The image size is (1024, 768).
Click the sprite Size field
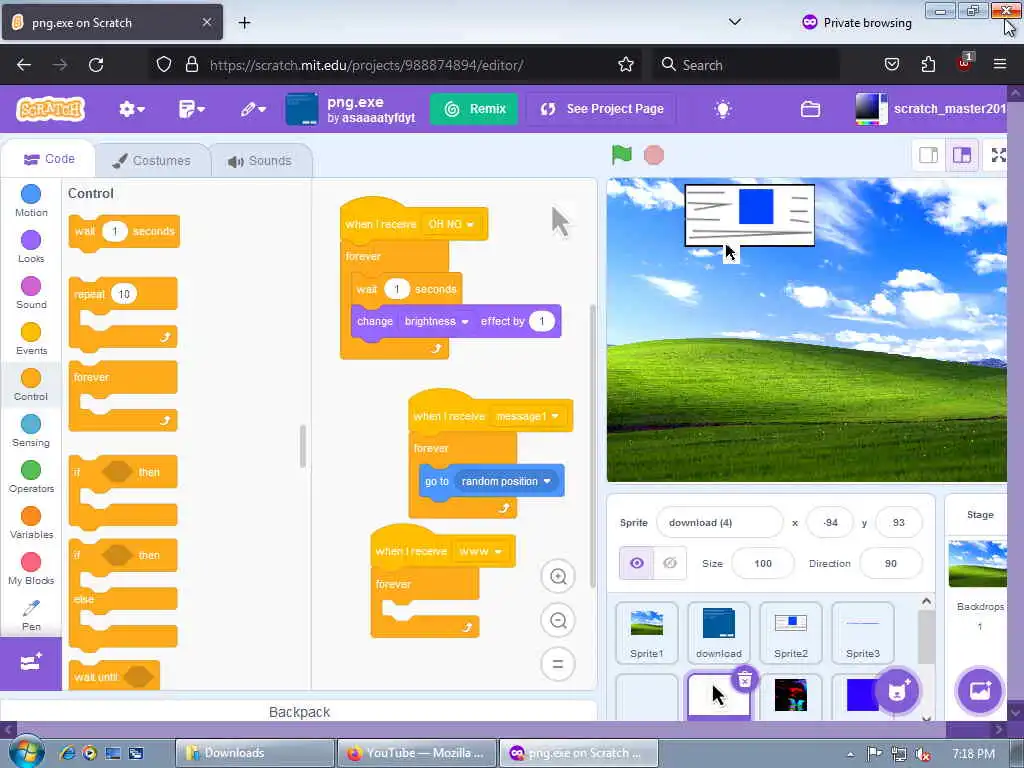[763, 563]
